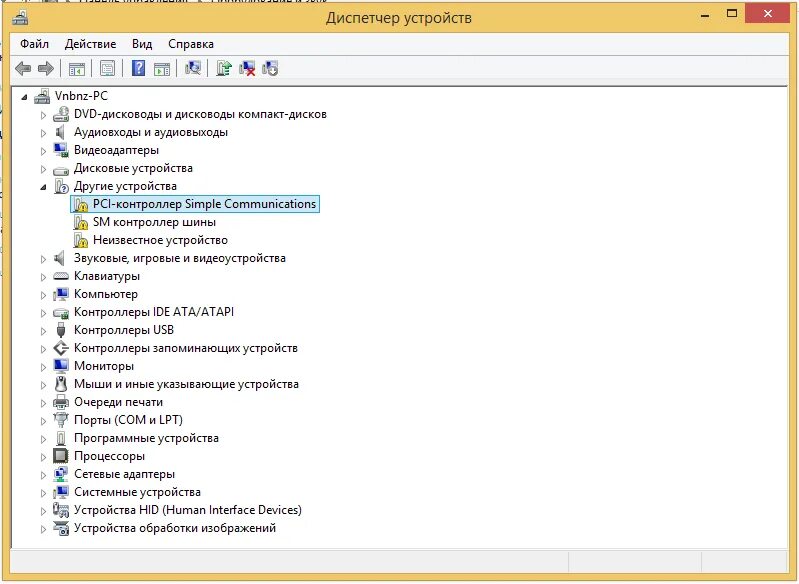Show/hide console tree toolbar icon
This screenshot has height=584, width=799.
tap(76, 68)
